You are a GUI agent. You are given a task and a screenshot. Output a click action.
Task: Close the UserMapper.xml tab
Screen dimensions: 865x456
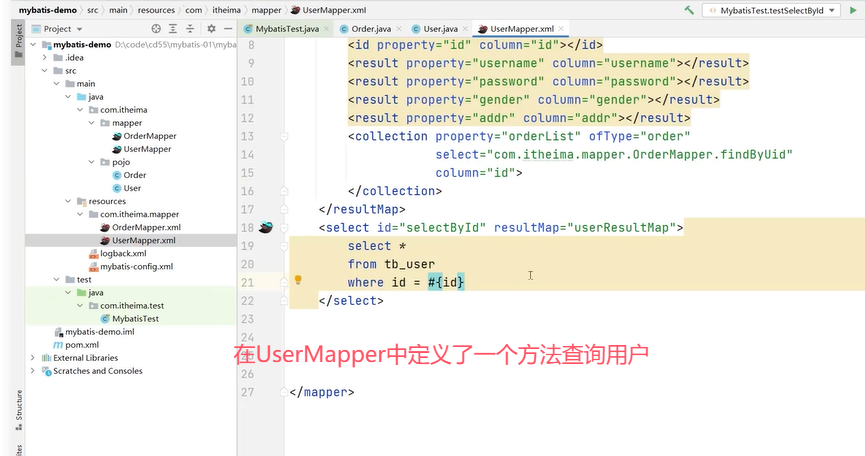(561, 29)
